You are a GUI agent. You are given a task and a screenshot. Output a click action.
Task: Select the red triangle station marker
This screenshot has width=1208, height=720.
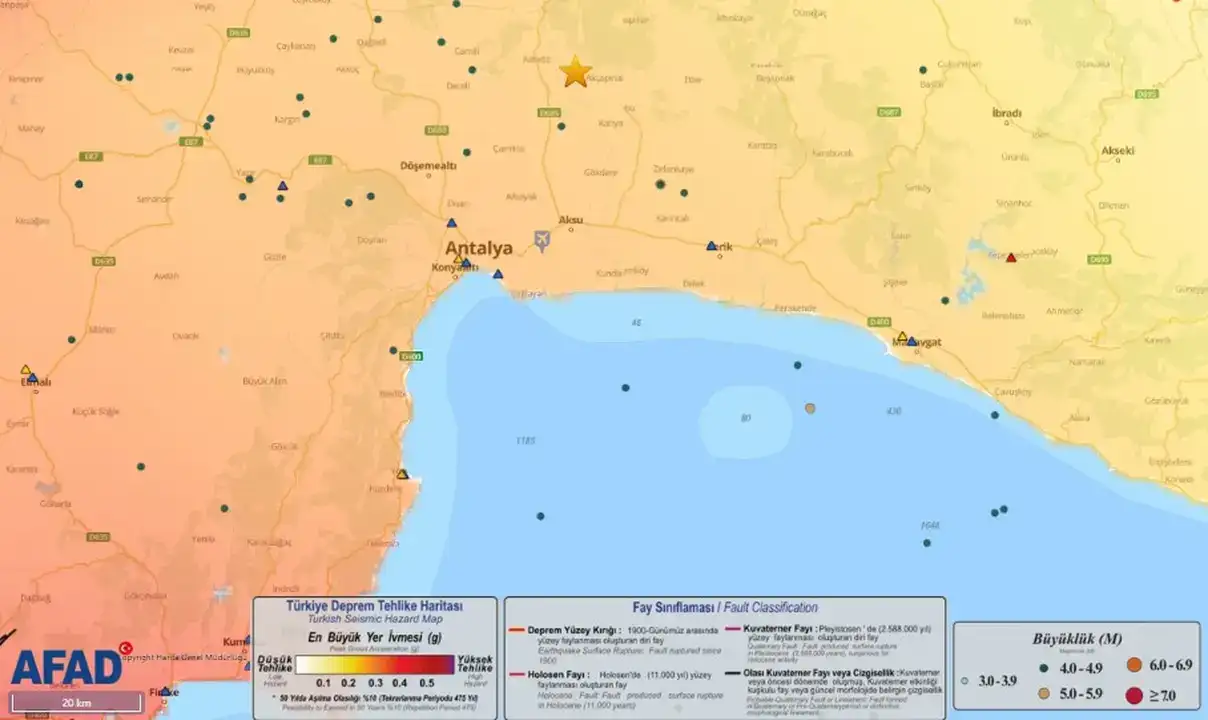pyautogui.click(x=1011, y=258)
